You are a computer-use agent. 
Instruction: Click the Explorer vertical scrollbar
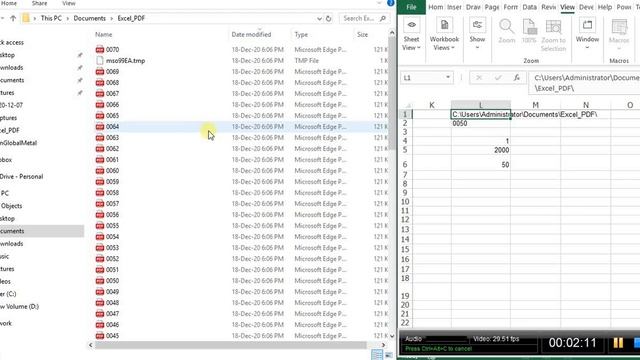tap(392, 94)
